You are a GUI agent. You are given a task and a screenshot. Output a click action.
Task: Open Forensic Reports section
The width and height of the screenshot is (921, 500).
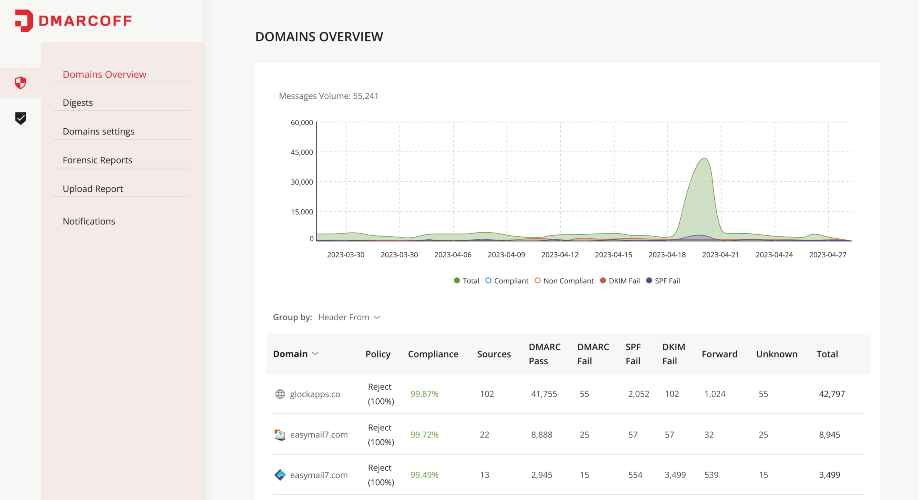tap(97, 160)
